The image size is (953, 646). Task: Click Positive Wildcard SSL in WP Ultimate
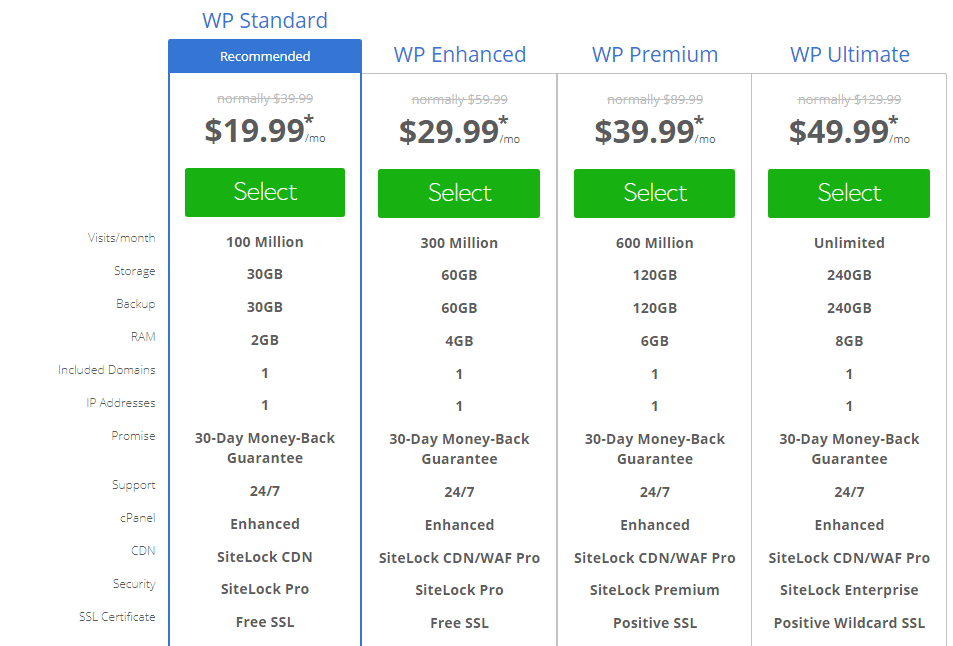[849, 623]
